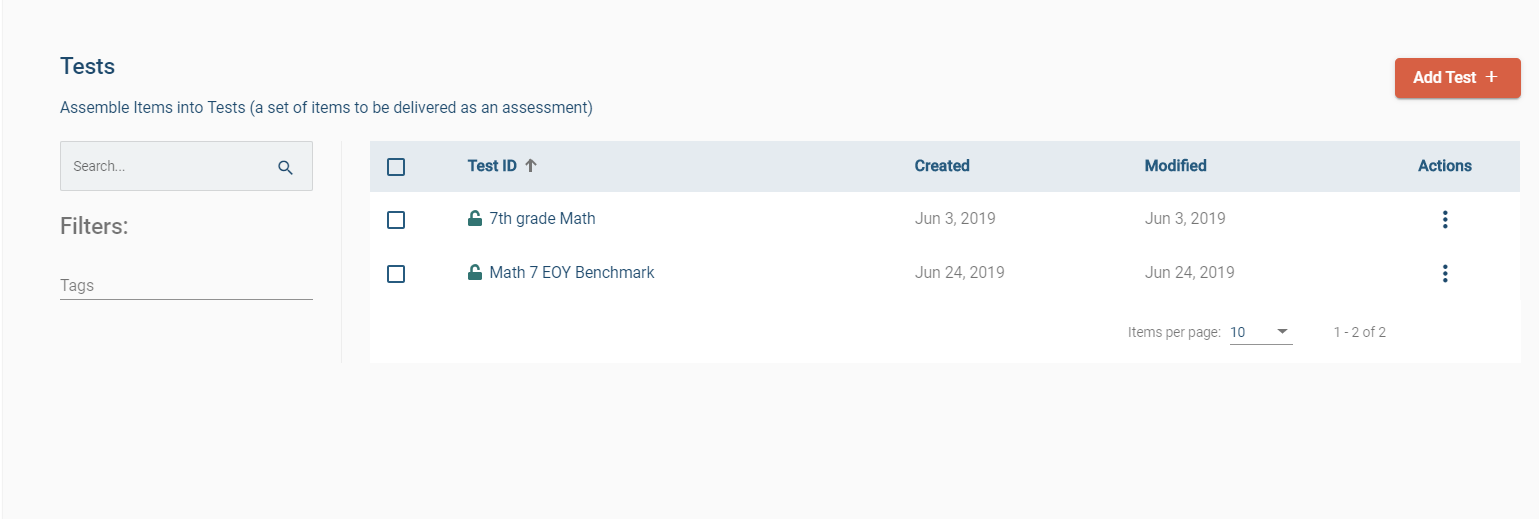Check the 7th grade Math row checkbox

[x=396, y=220]
